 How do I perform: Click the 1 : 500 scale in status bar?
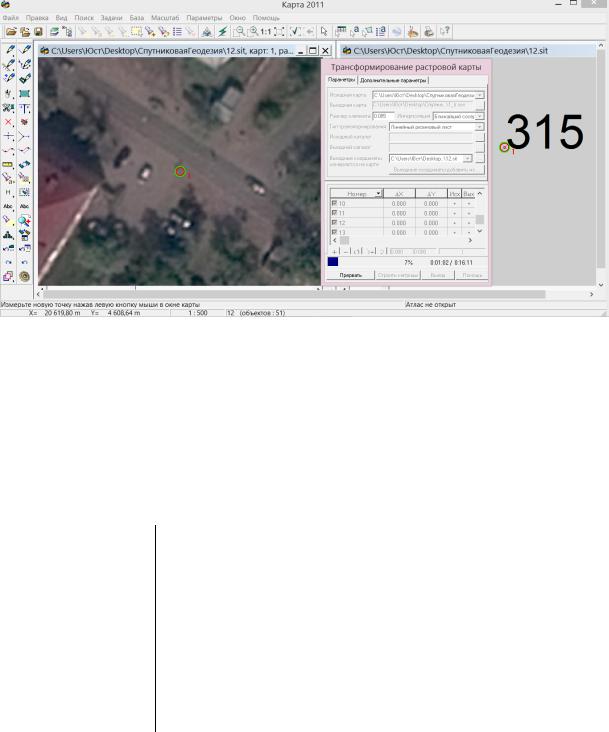pos(198,313)
